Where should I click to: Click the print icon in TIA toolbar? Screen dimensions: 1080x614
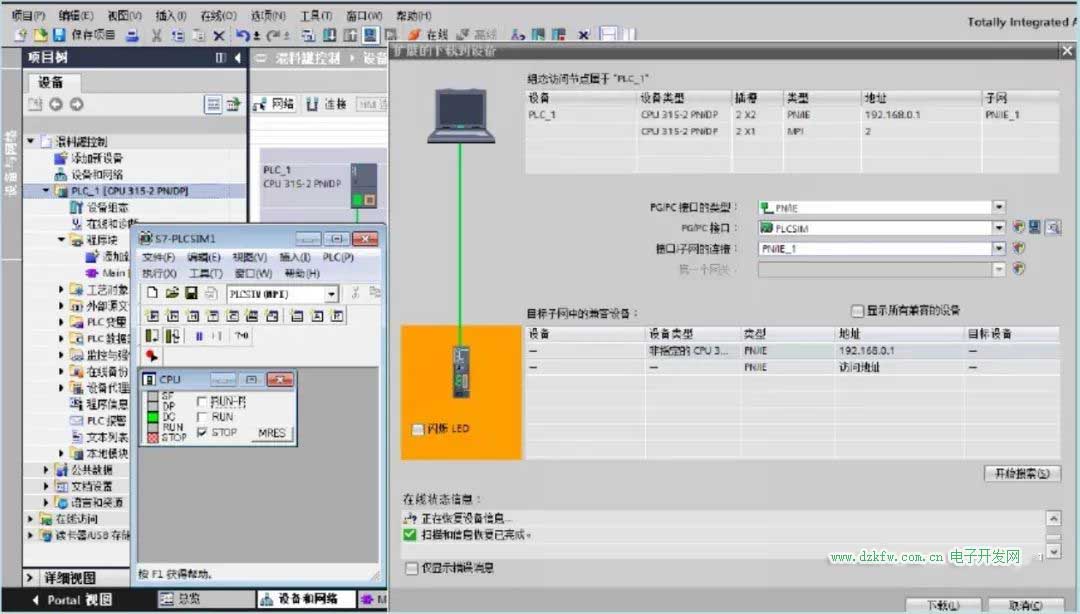click(x=132, y=35)
